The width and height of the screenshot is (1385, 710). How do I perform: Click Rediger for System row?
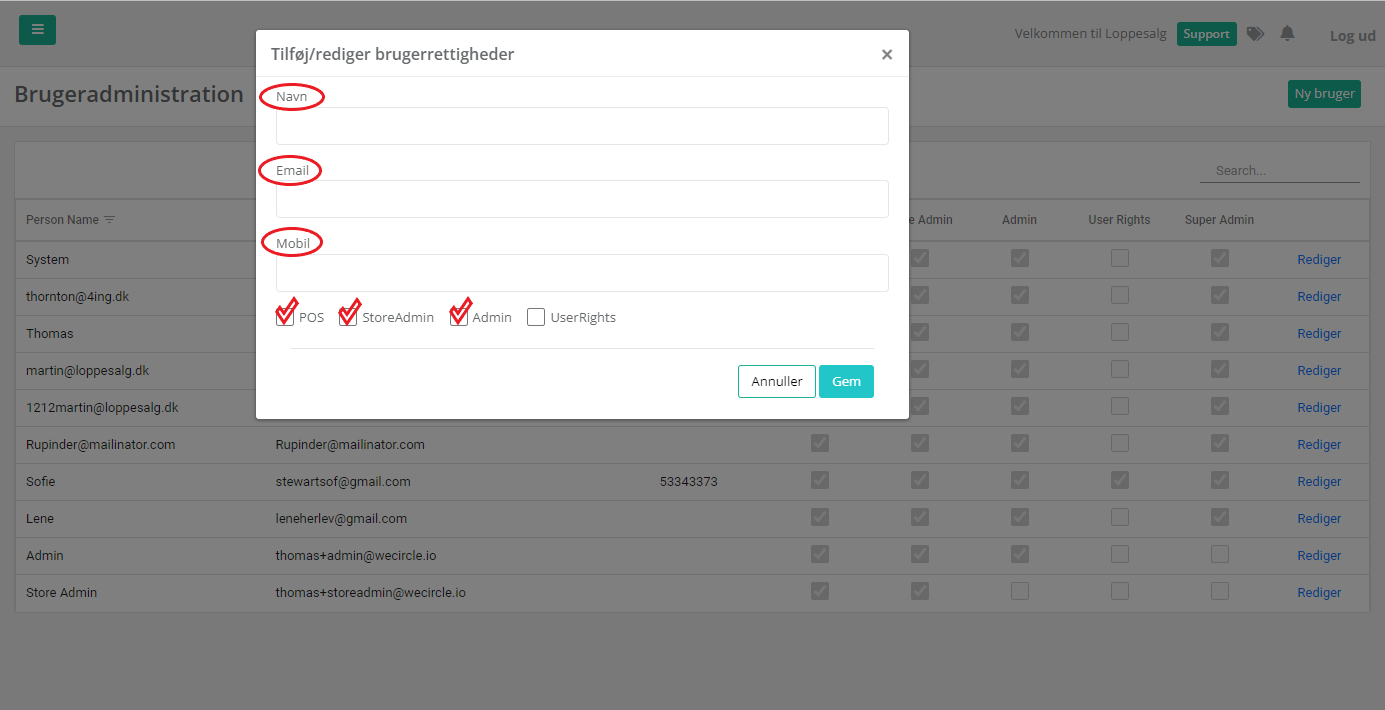tap(1319, 259)
